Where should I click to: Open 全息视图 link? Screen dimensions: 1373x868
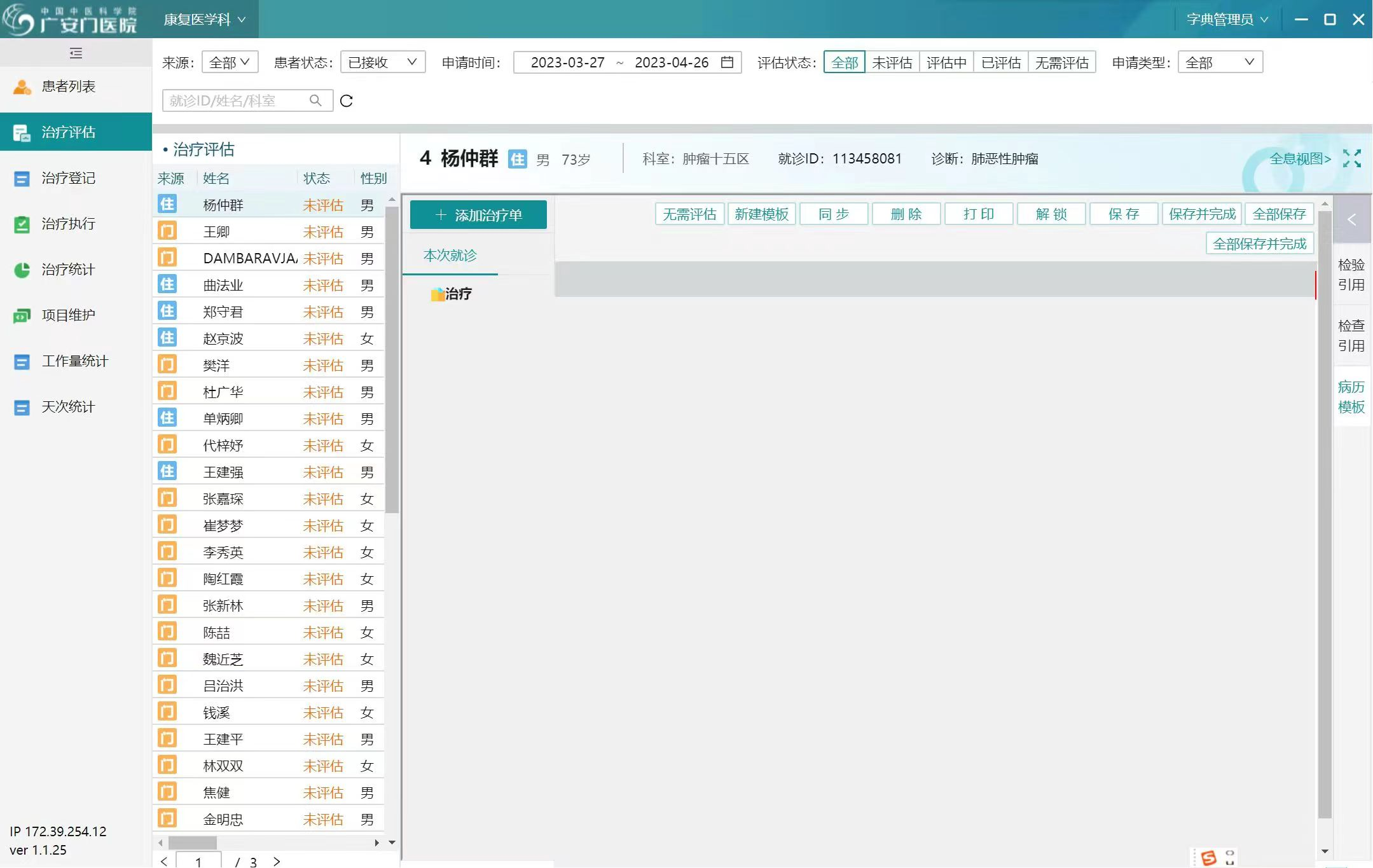(1300, 159)
